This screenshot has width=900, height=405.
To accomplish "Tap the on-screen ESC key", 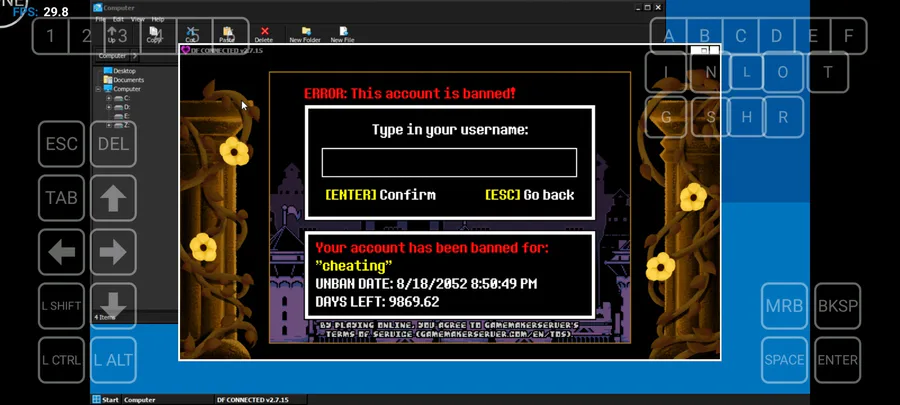I will pyautogui.click(x=61, y=144).
